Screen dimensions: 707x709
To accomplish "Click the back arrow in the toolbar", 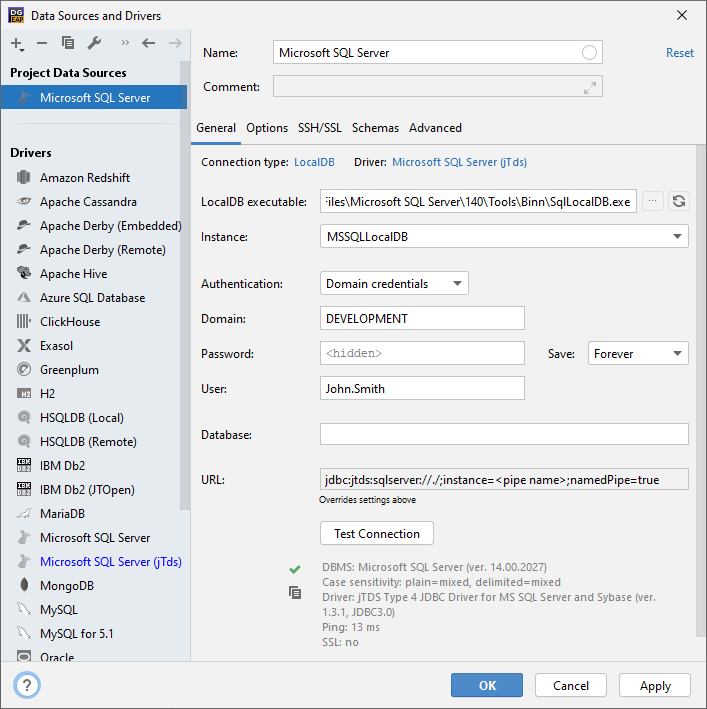I will (149, 43).
